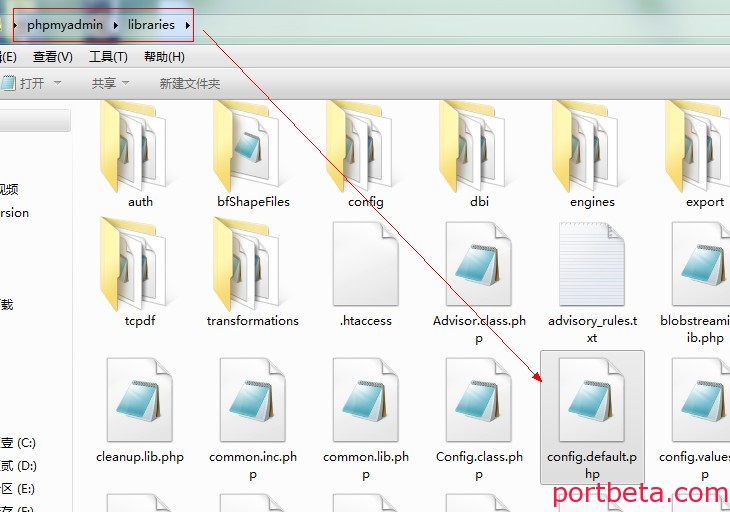Select the common.inc.php file icon
The width and height of the screenshot is (730, 512).
(253, 400)
